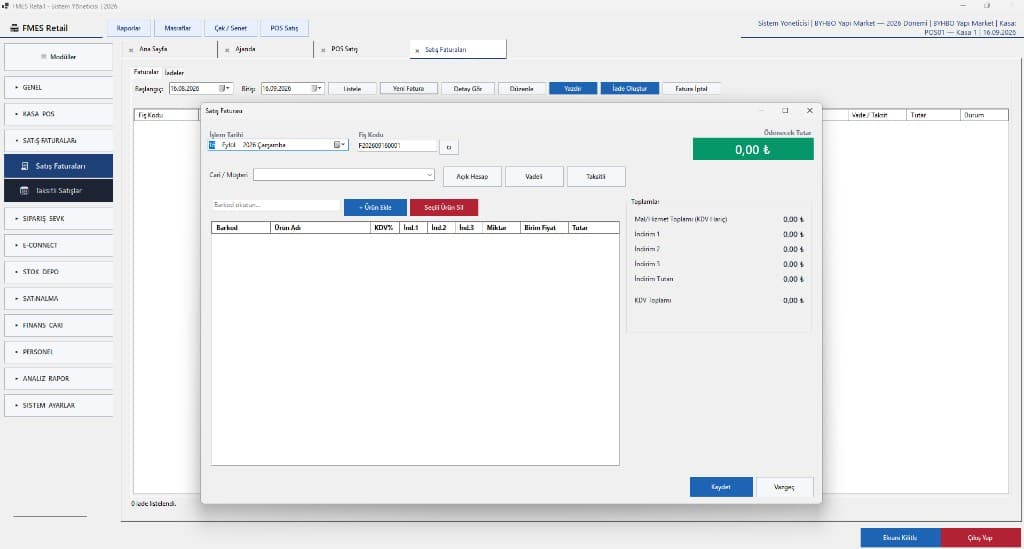Focus the barcode input field
Screen dimensions: 1024x549
pos(276,205)
